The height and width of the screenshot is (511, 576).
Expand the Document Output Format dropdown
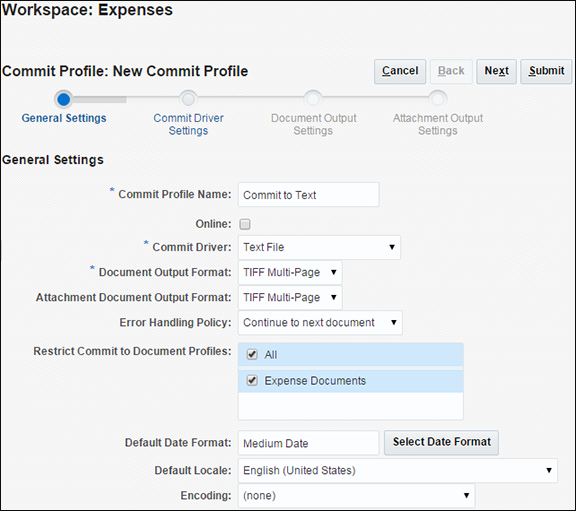coord(290,272)
